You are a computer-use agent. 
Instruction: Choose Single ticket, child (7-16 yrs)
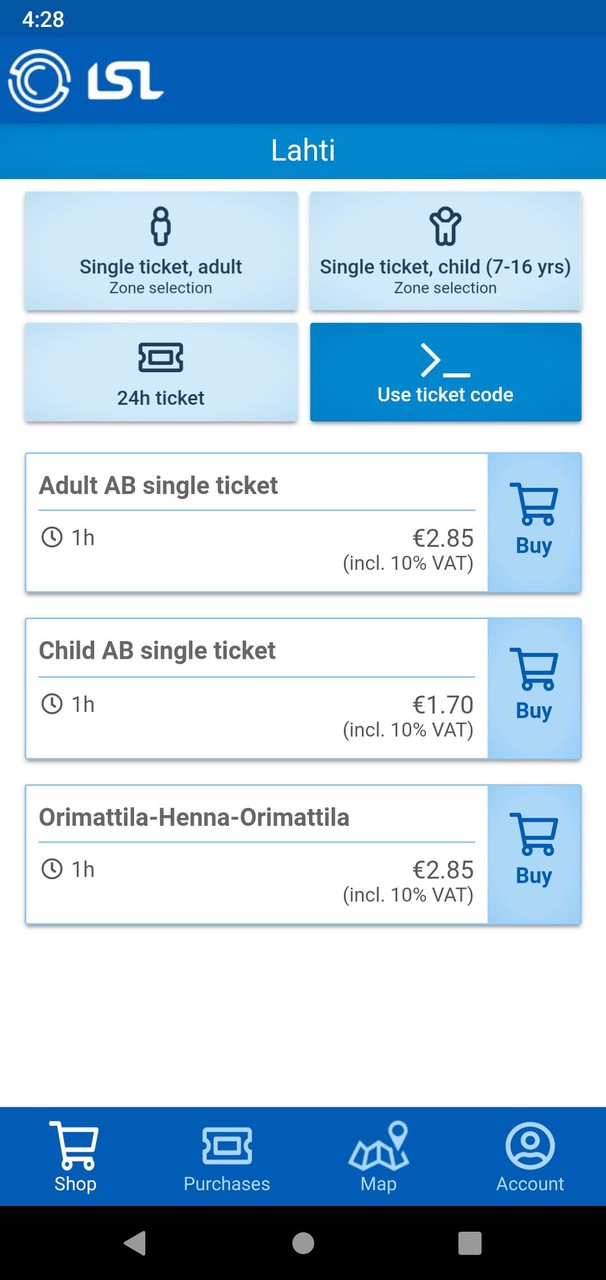[445, 250]
